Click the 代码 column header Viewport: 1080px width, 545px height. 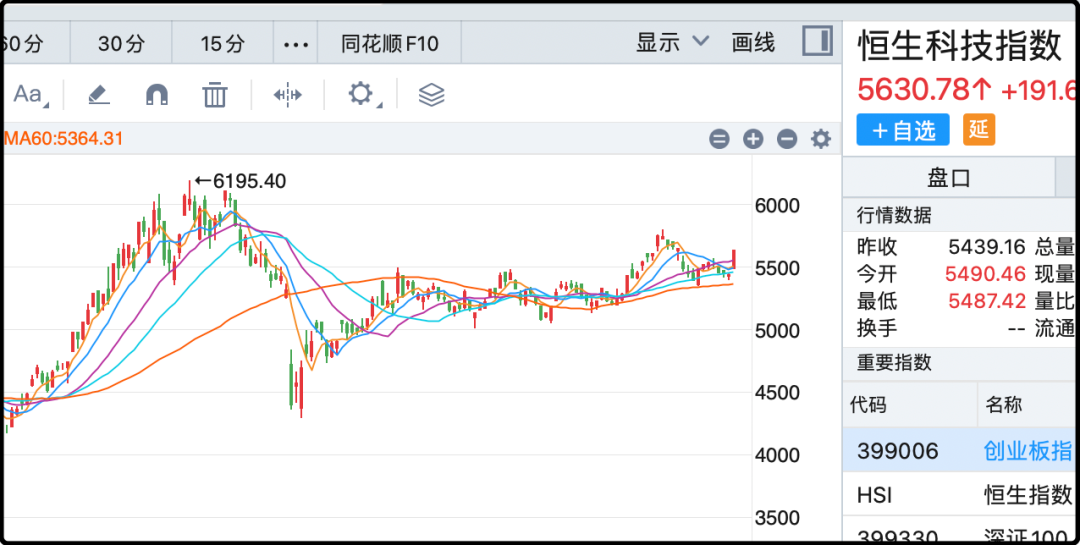click(869, 404)
